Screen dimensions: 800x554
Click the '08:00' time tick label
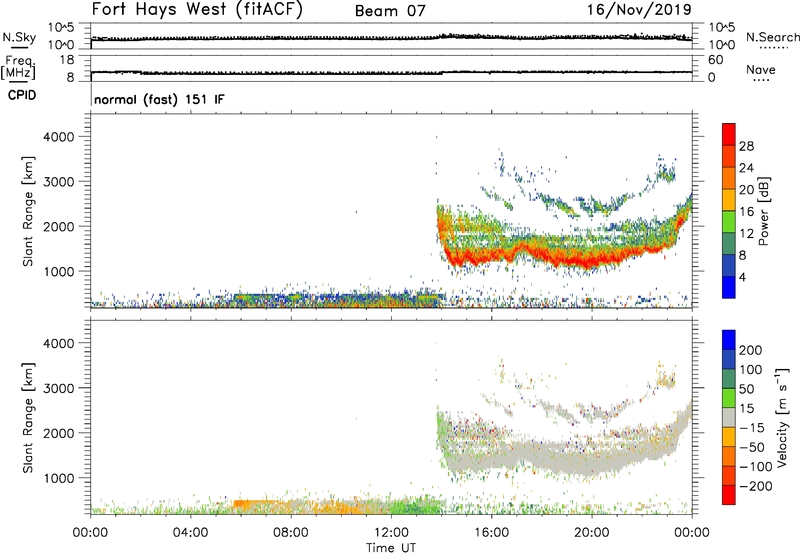coord(291,533)
